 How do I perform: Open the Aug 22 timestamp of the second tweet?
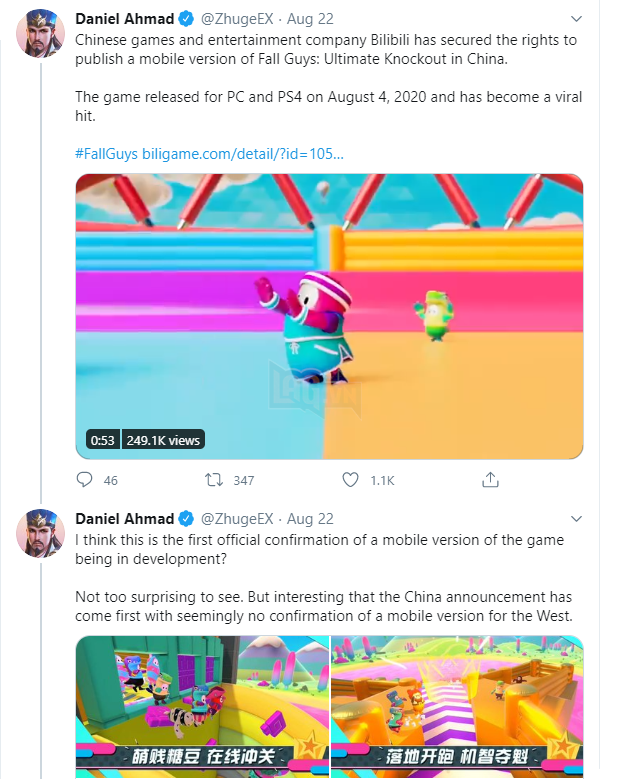[310, 519]
